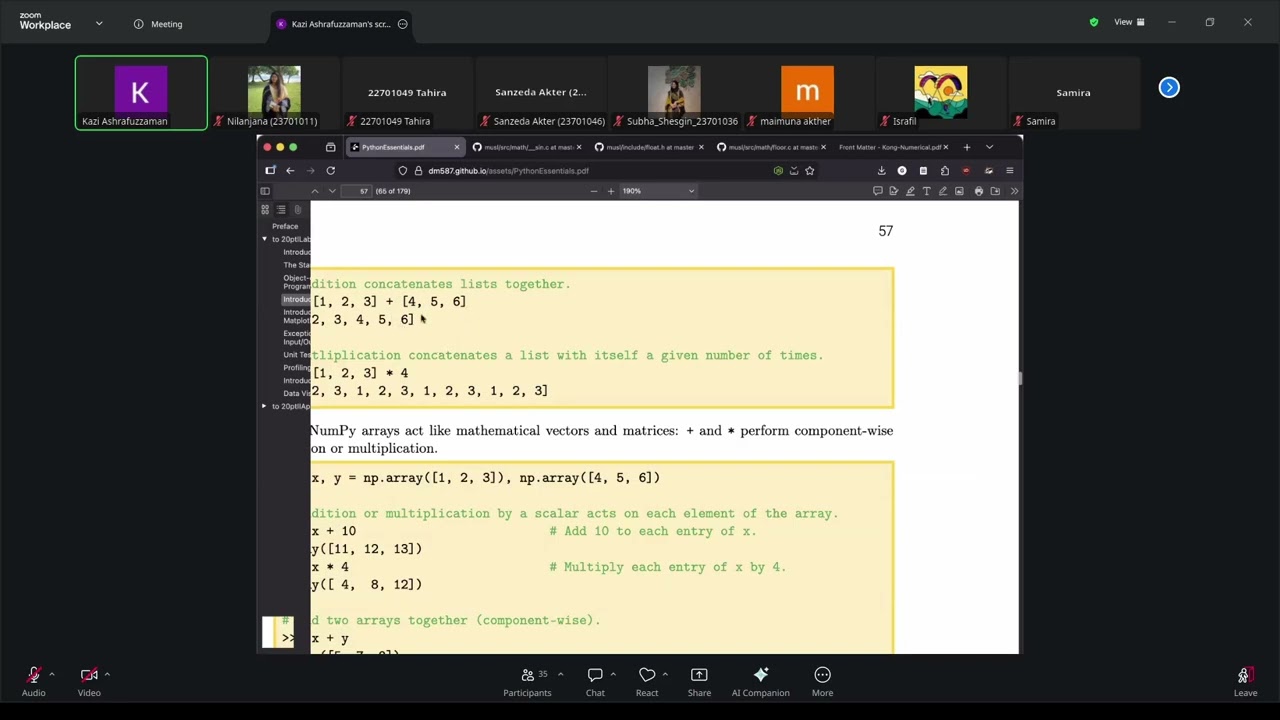Expand the Video options arrow
1280x720 pixels.
[x=107, y=674]
